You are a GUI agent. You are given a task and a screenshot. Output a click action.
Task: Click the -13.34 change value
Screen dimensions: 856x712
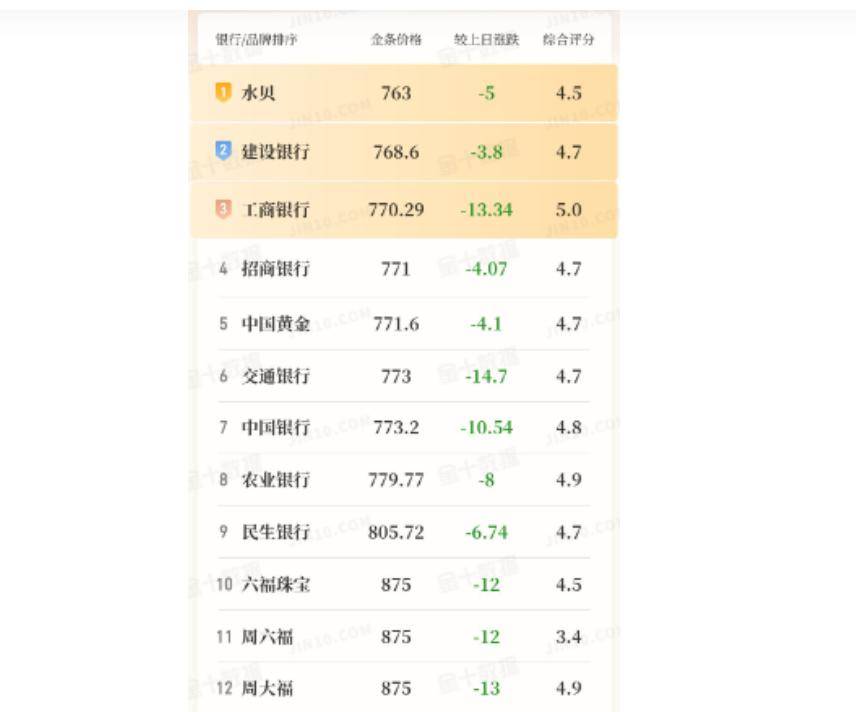click(486, 210)
